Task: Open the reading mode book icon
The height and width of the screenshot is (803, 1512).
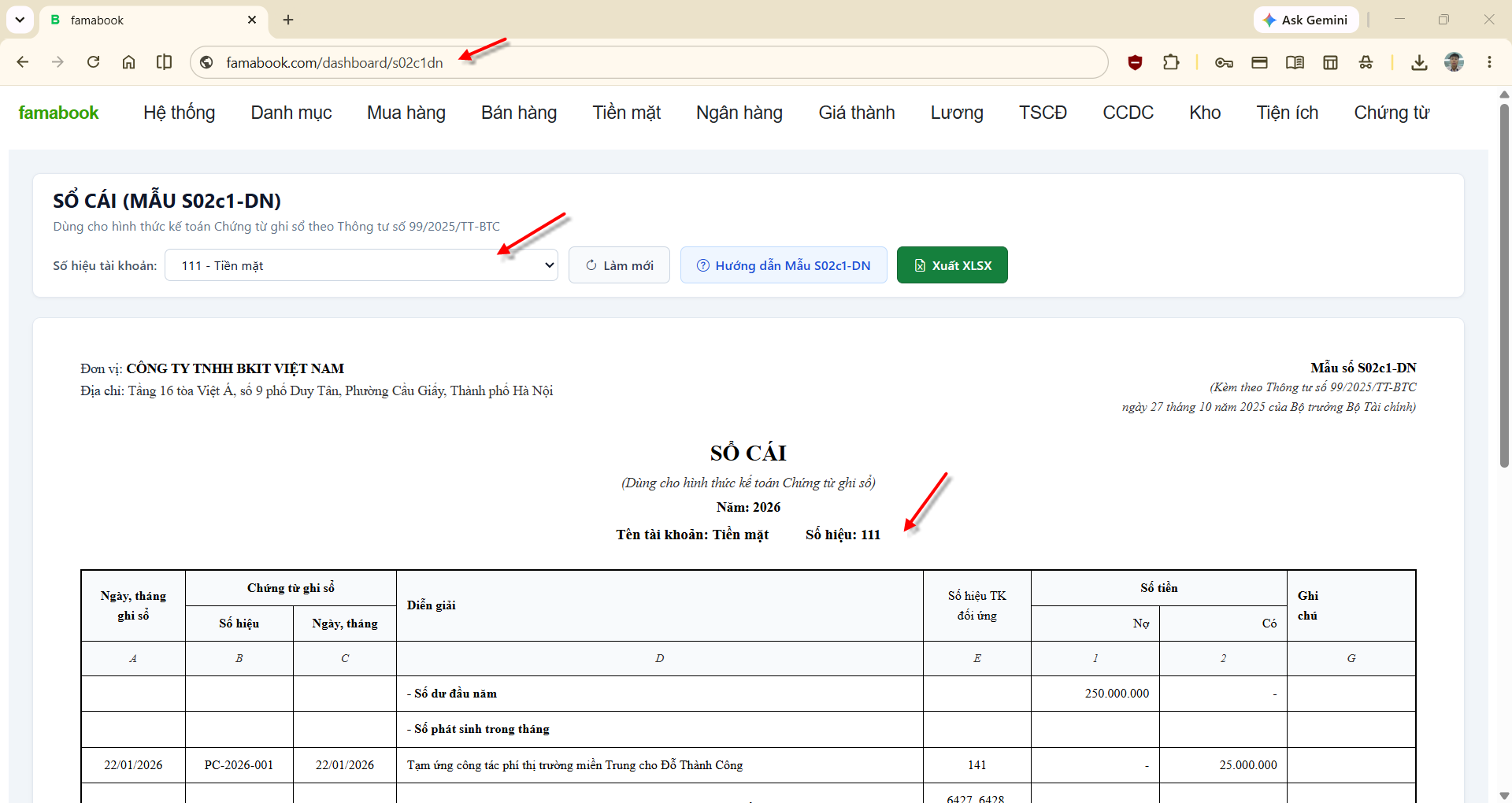Action: [1295, 62]
